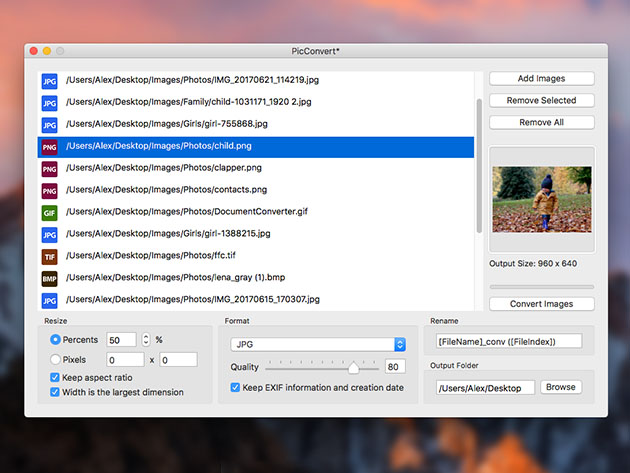Select the highlighted child.png path
Screen dimensions: 630x473
(159, 146)
